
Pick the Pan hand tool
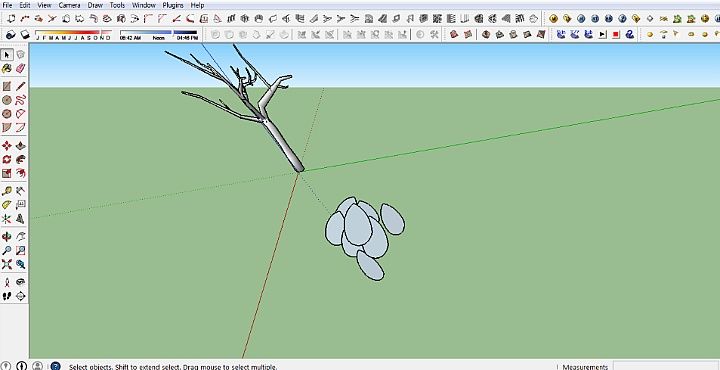click(x=21, y=237)
